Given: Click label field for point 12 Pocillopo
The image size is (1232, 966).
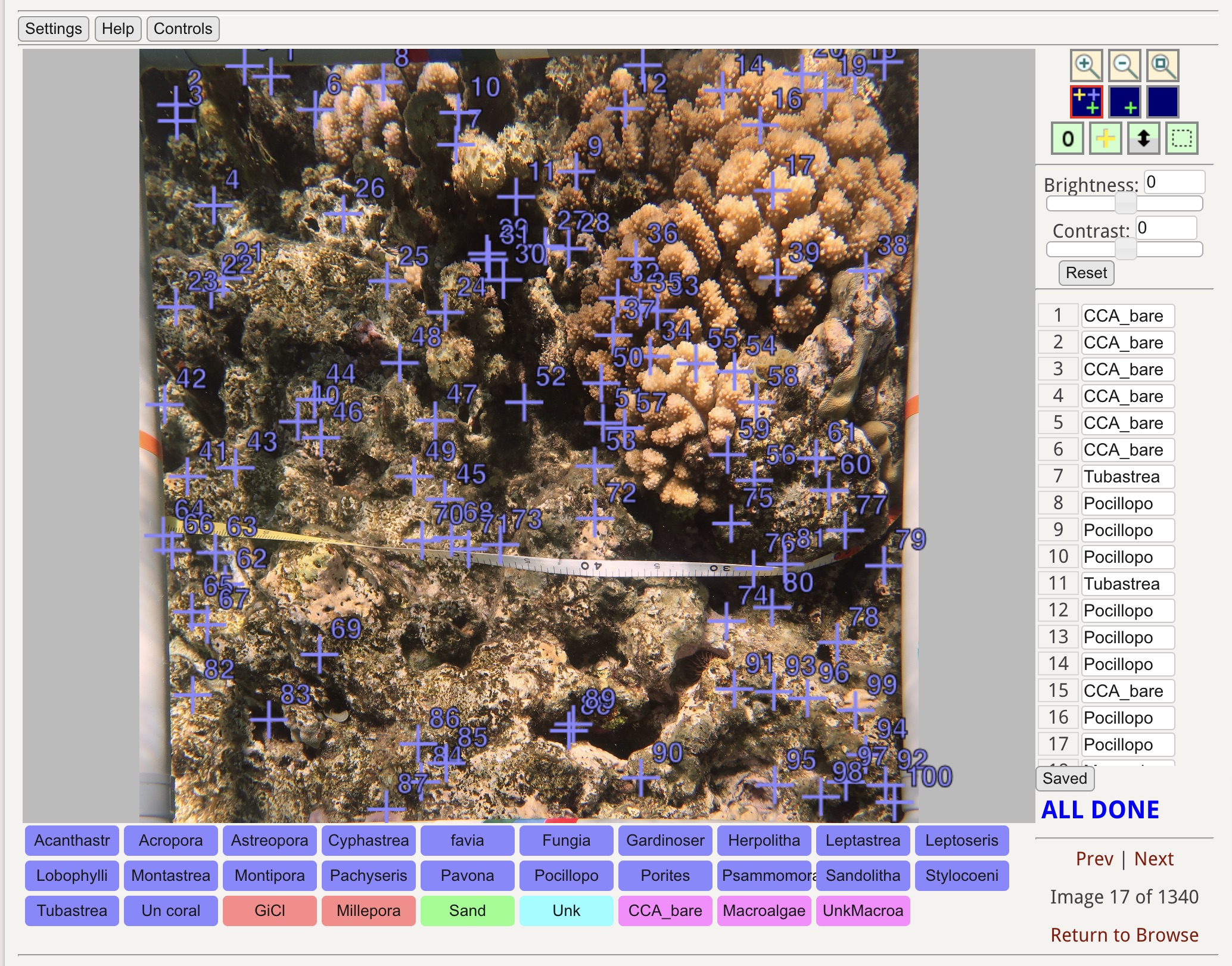Looking at the screenshot, I should tap(1127, 610).
